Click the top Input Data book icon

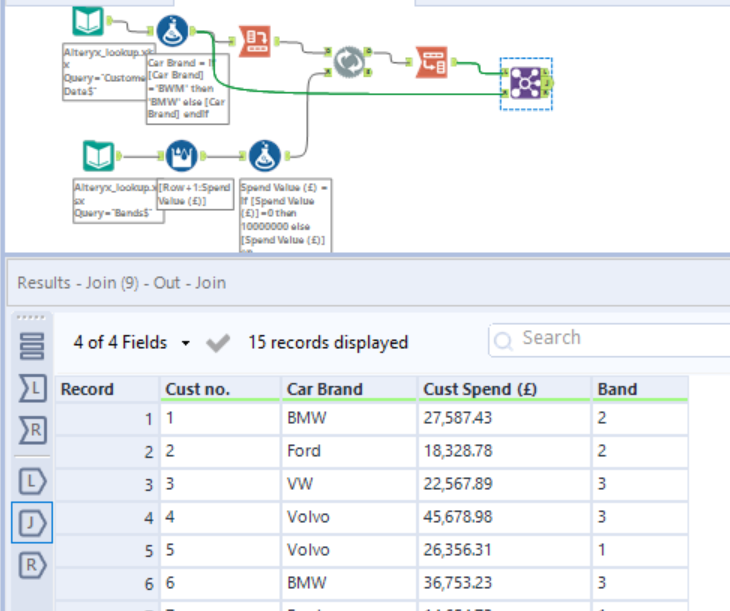pyautogui.click(x=88, y=22)
